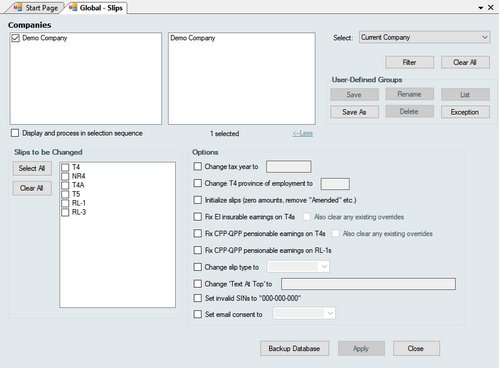Check the T4A slip checkbox
This screenshot has height=368, width=499.
(65, 185)
